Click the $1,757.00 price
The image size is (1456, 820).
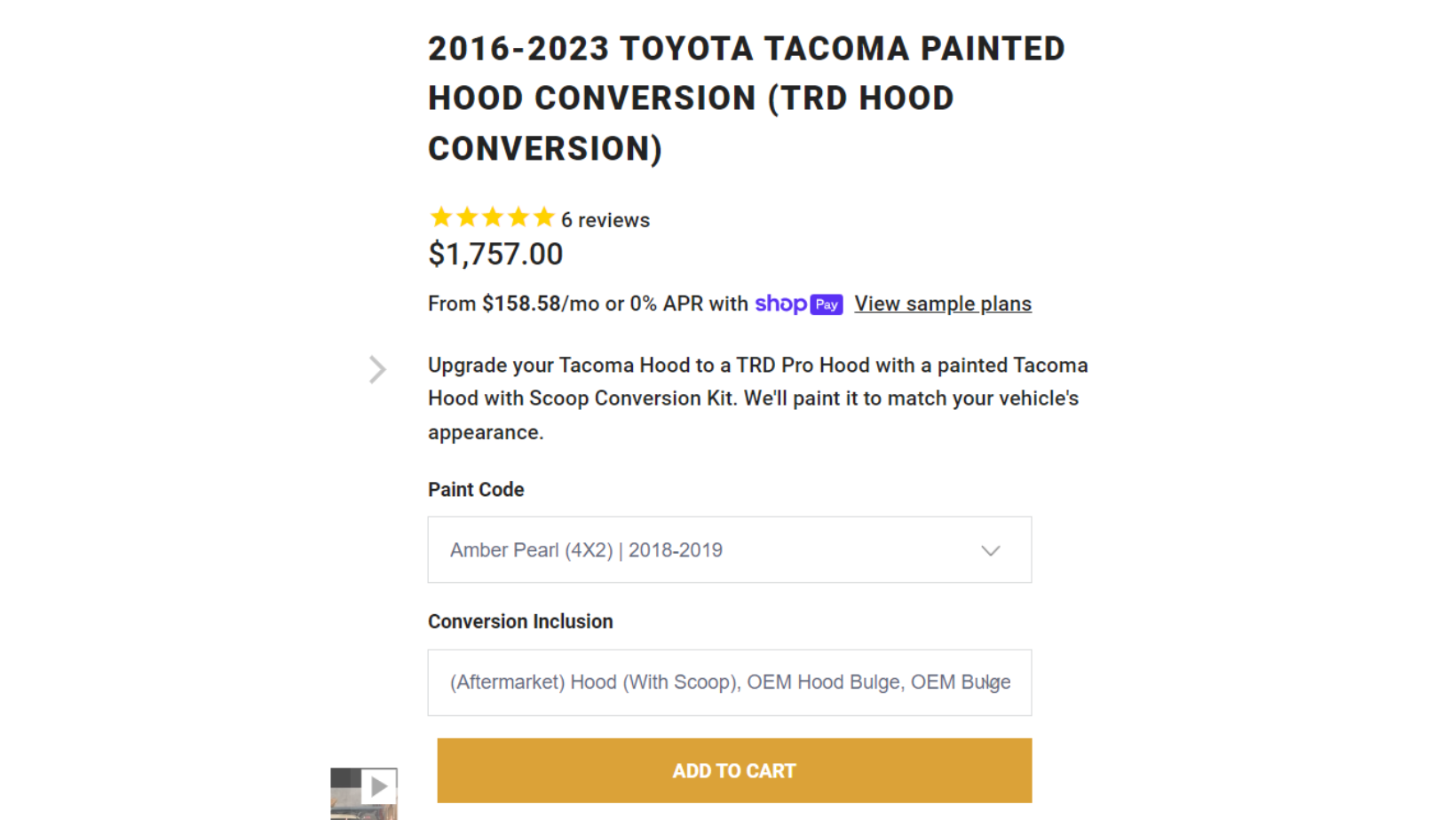pyautogui.click(x=495, y=255)
